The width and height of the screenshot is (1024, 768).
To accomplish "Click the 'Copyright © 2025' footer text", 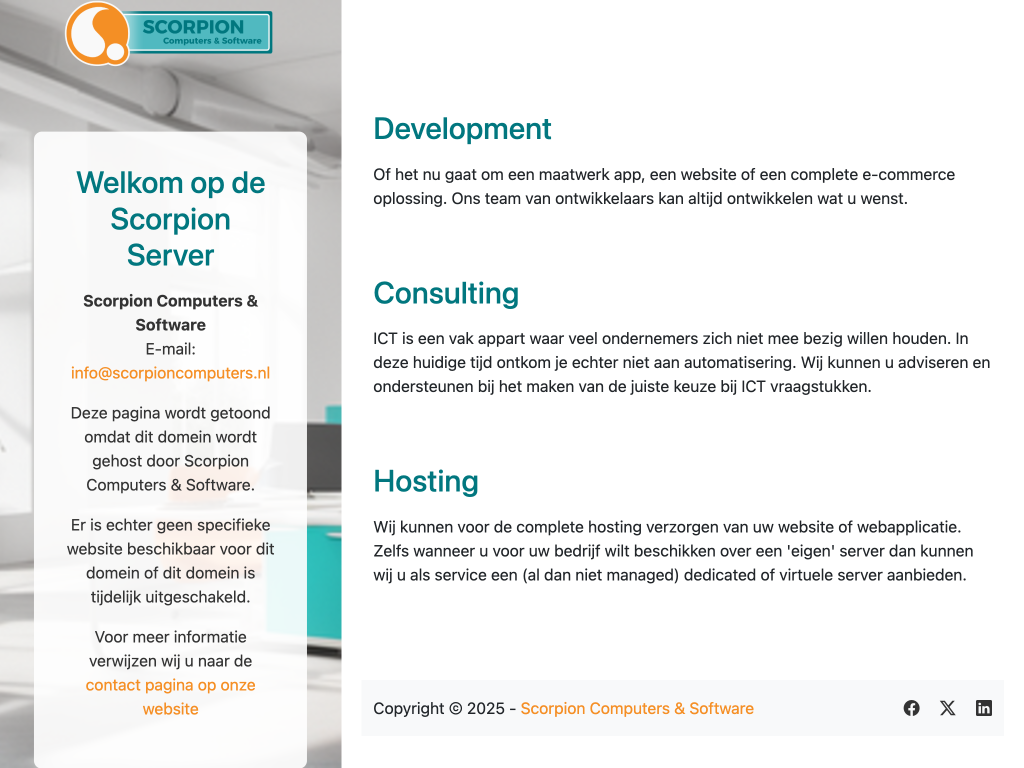I will (x=439, y=708).
